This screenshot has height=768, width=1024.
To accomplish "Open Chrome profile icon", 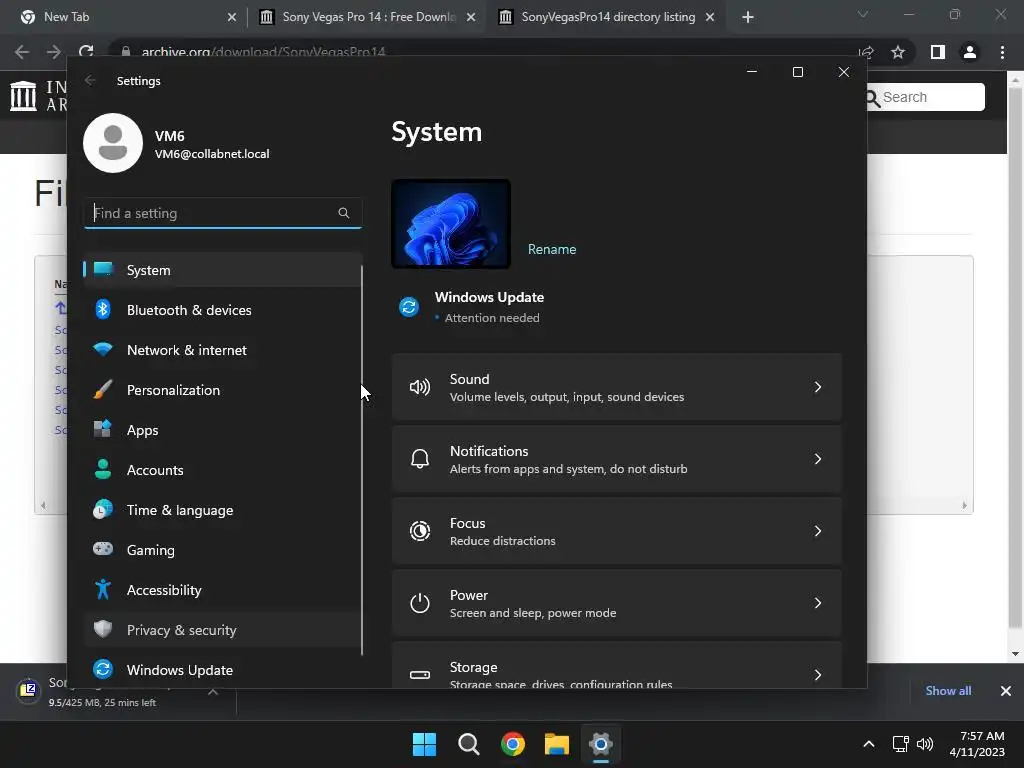I will pyautogui.click(x=970, y=52).
